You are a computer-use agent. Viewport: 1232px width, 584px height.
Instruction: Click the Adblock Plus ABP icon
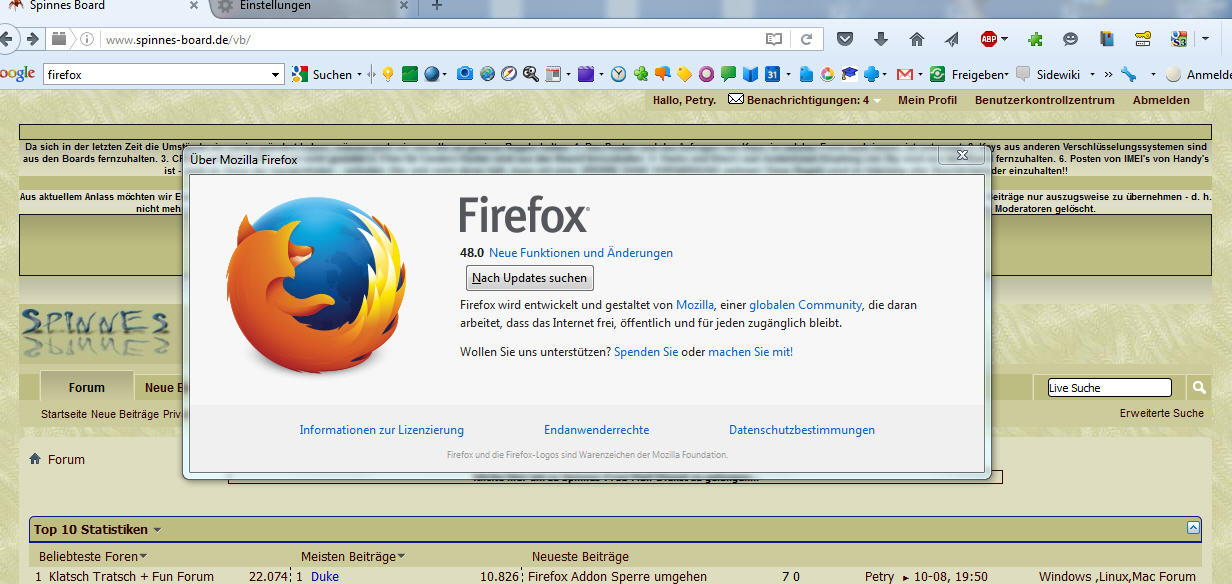989,40
